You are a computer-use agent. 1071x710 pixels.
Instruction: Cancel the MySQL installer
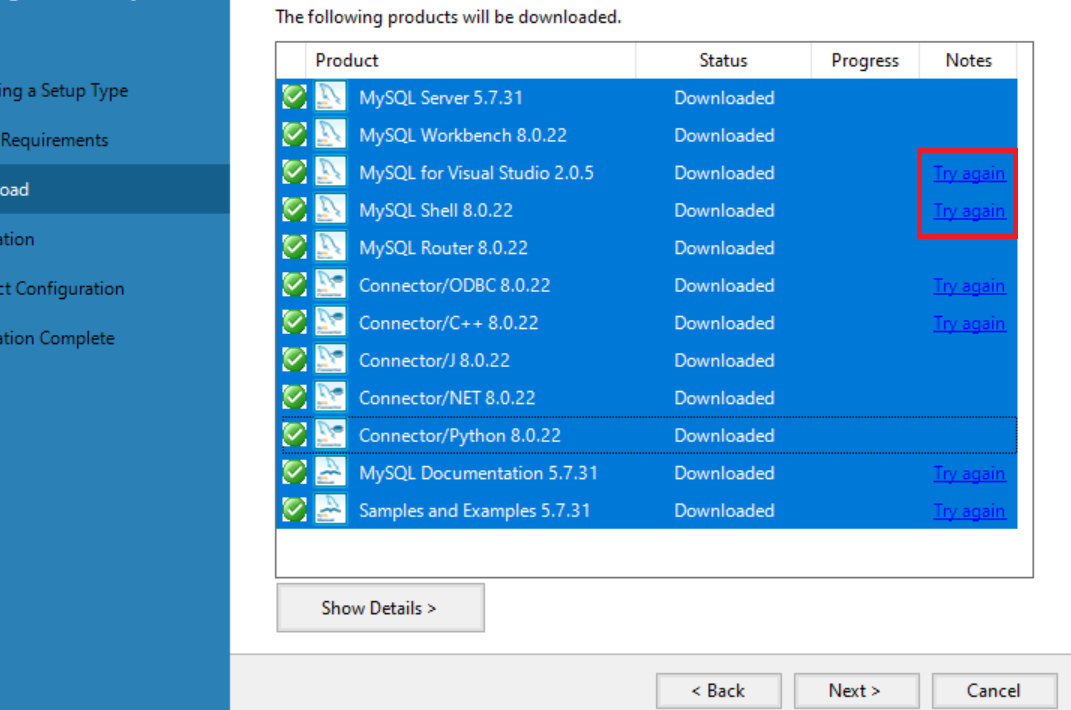click(994, 691)
